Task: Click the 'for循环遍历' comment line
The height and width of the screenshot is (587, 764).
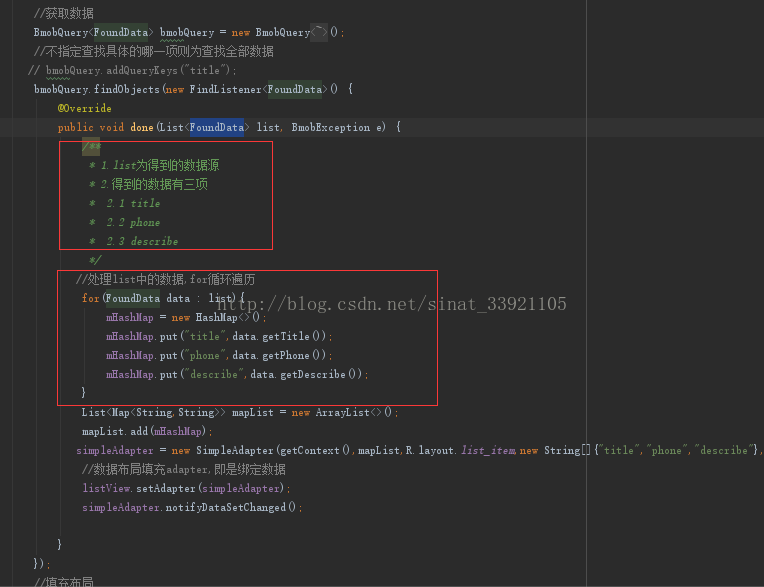Action: [x=165, y=280]
